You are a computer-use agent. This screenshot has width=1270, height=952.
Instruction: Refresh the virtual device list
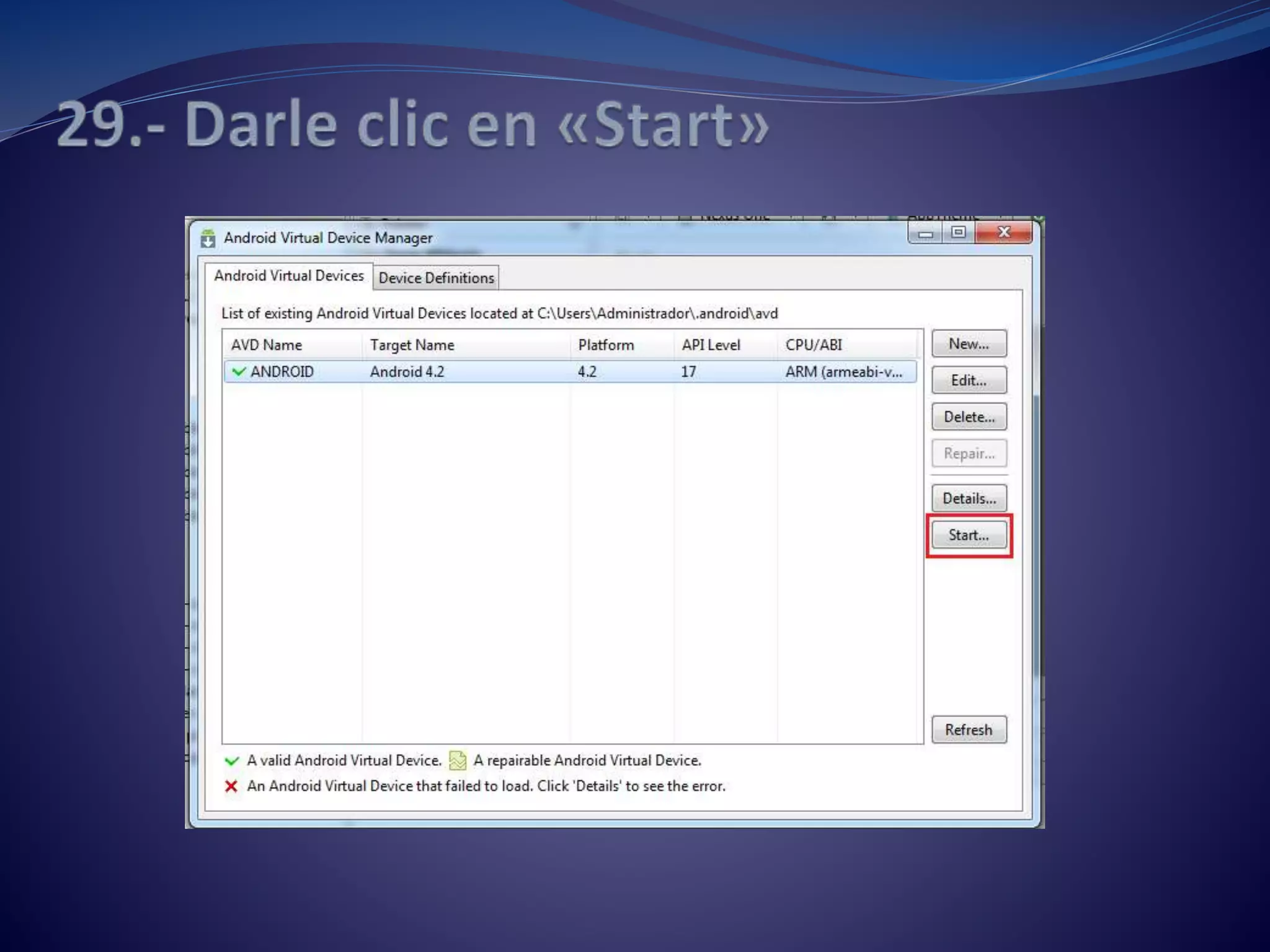pyautogui.click(x=969, y=730)
